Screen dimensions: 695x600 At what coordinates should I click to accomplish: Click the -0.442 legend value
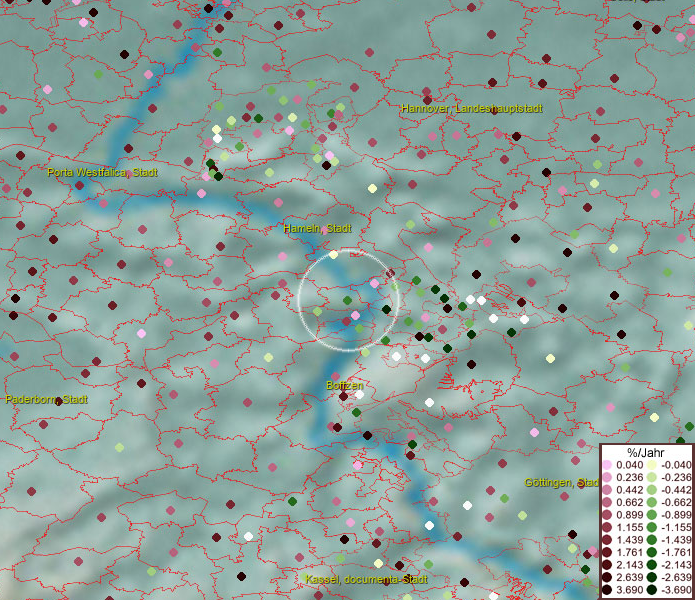[x=676, y=490]
